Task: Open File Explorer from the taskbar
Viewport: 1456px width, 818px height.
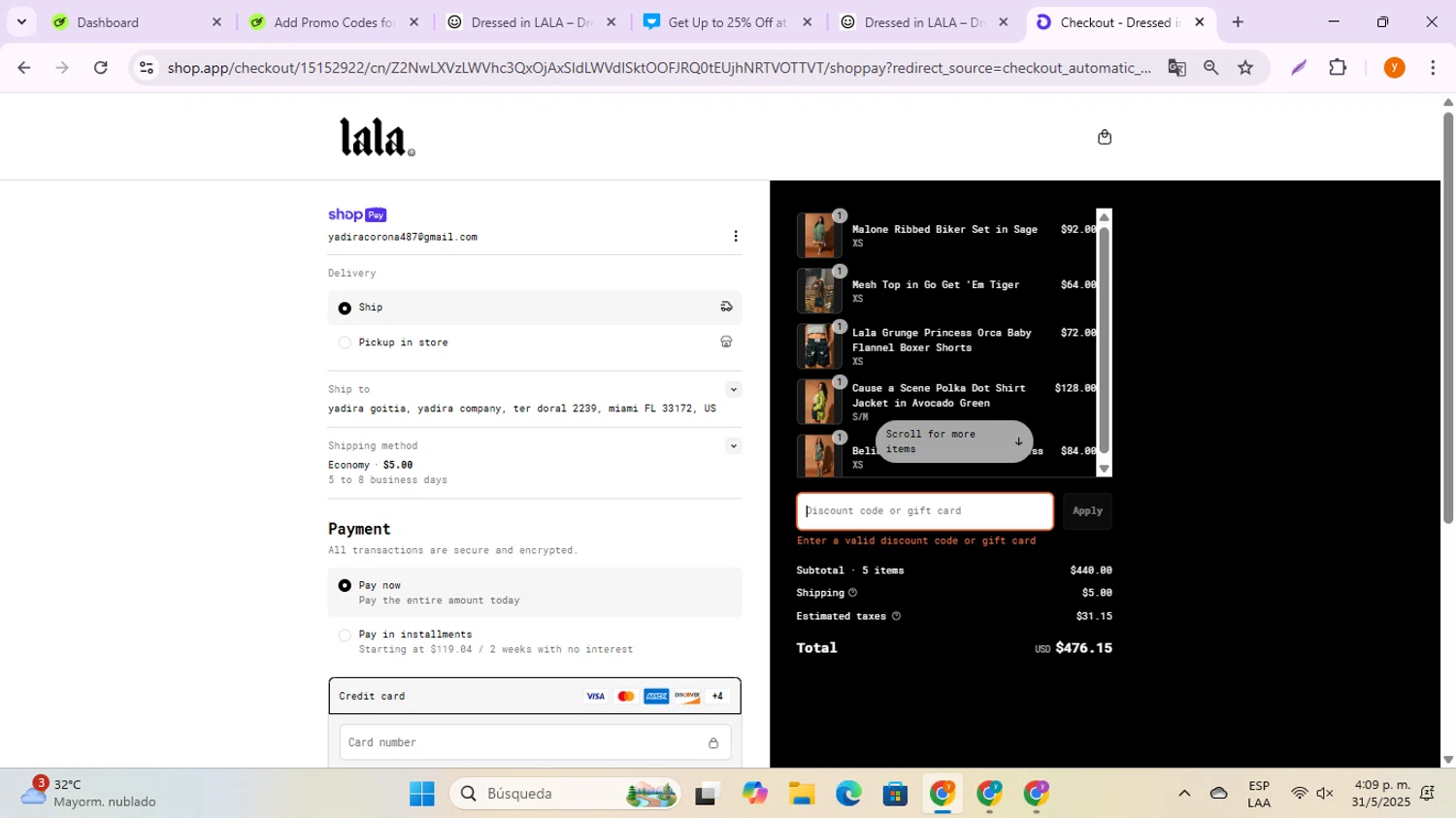Action: [x=801, y=794]
